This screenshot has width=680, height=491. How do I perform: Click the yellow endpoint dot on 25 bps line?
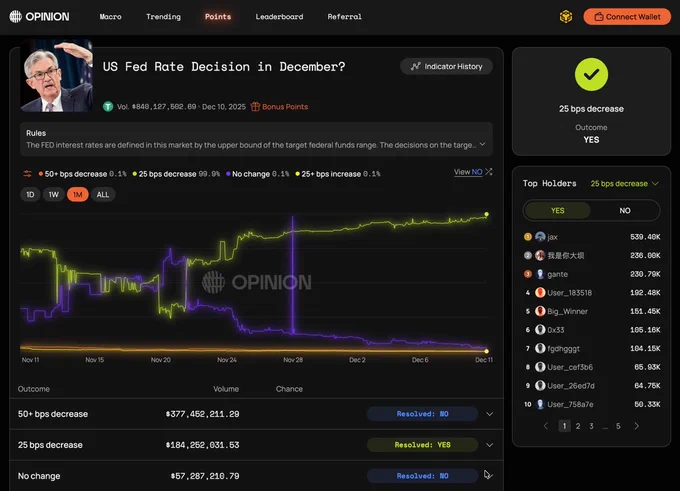coord(487,214)
